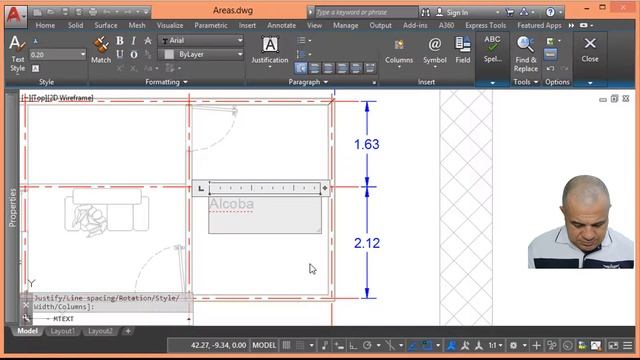Click the ByLayer color swatch
This screenshot has height=360, width=640.
click(169, 54)
